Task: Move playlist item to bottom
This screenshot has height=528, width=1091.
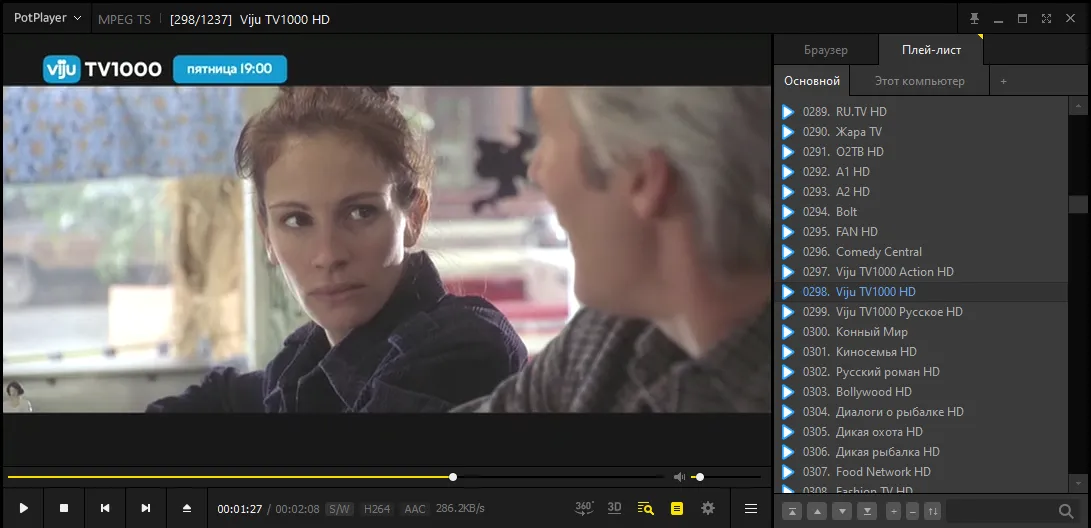Action: [x=867, y=511]
